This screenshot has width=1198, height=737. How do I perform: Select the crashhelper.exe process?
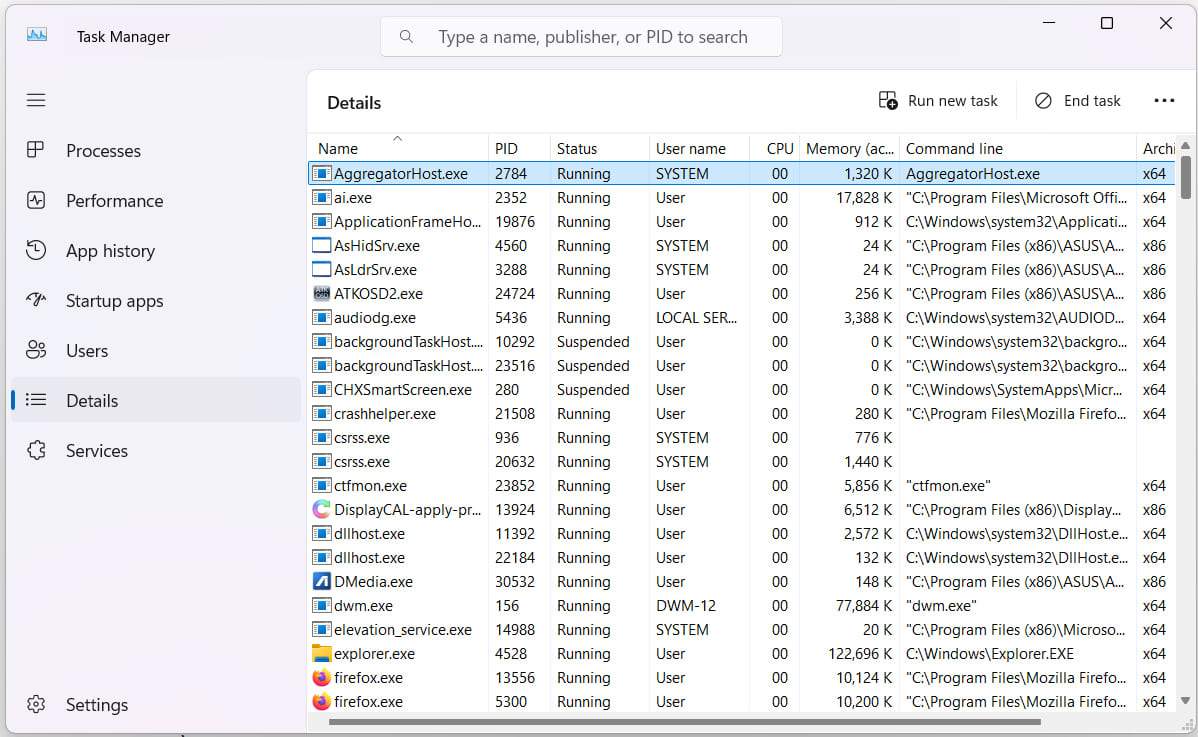point(741,414)
